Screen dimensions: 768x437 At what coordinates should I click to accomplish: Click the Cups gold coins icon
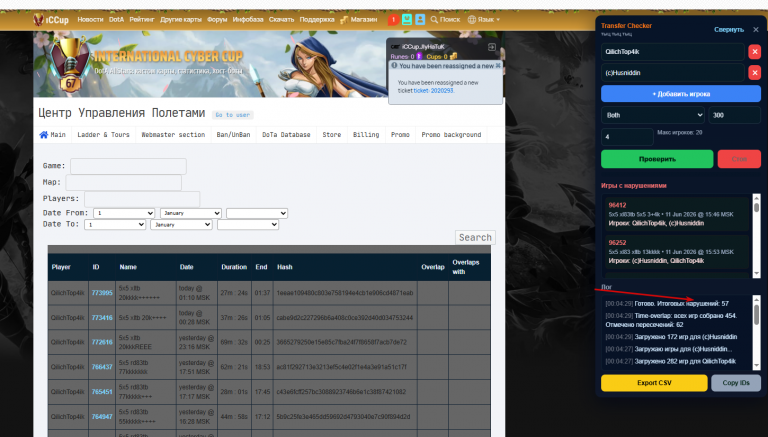pyautogui.click(x=454, y=56)
